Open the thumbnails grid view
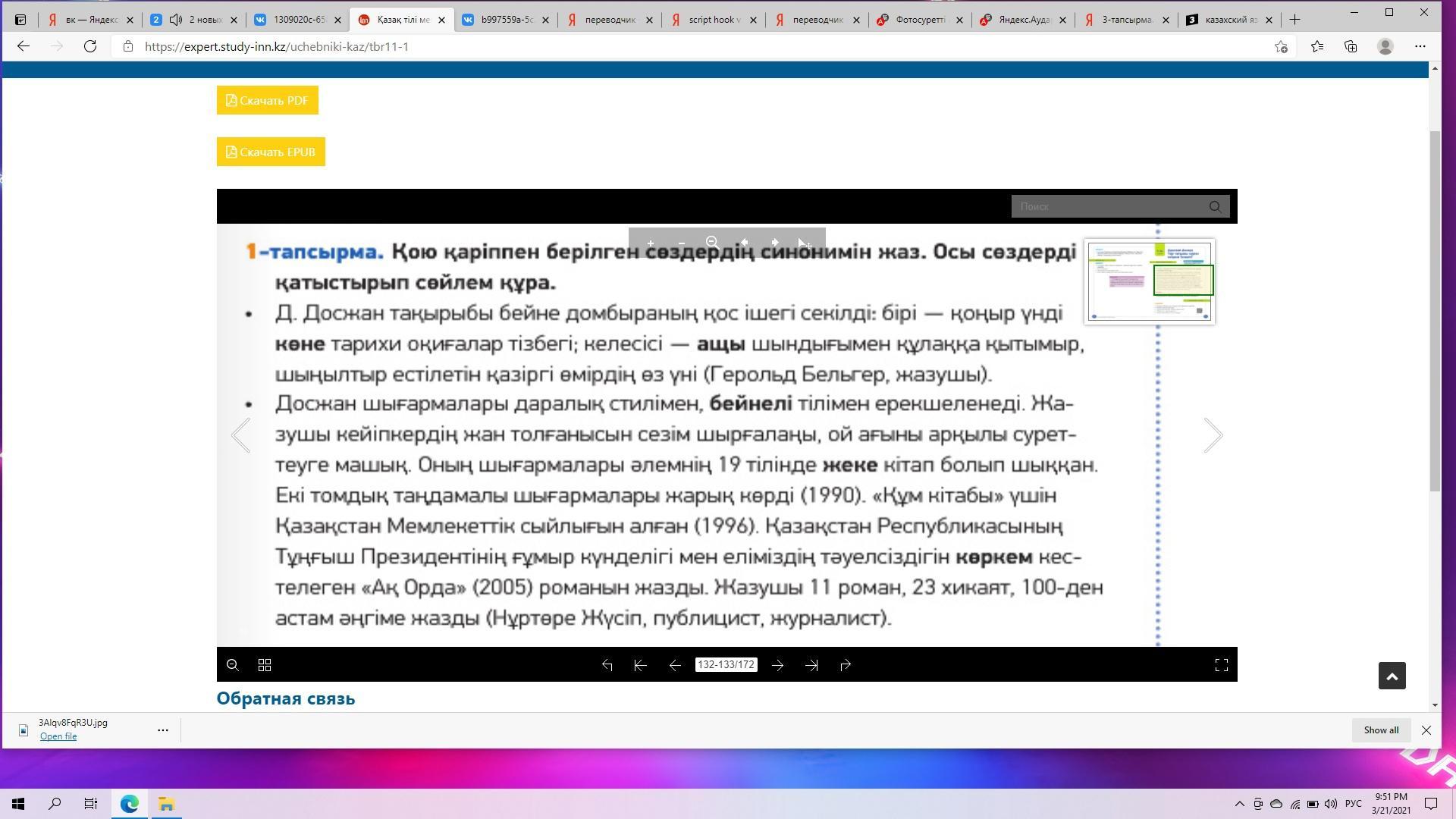 point(265,665)
